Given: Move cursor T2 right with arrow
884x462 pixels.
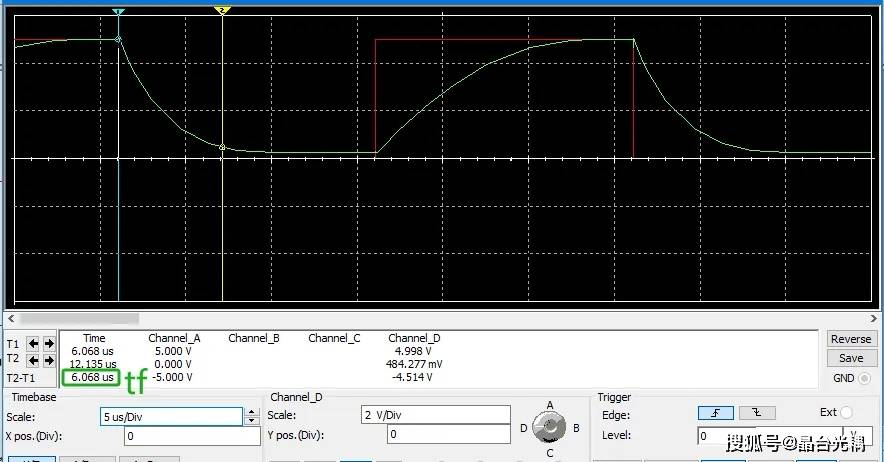Looking at the screenshot, I should point(49,360).
